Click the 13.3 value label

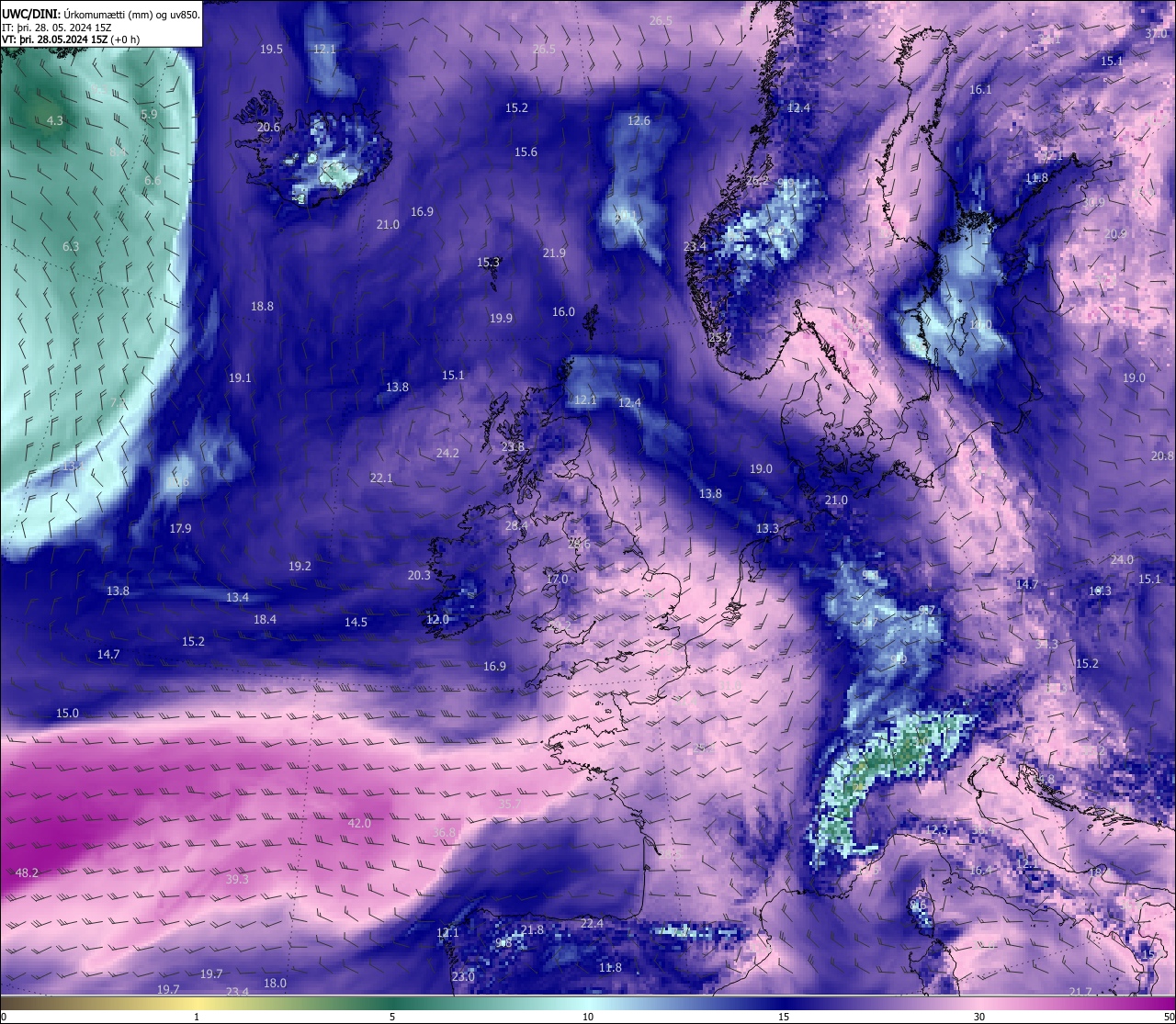pyautogui.click(x=767, y=529)
